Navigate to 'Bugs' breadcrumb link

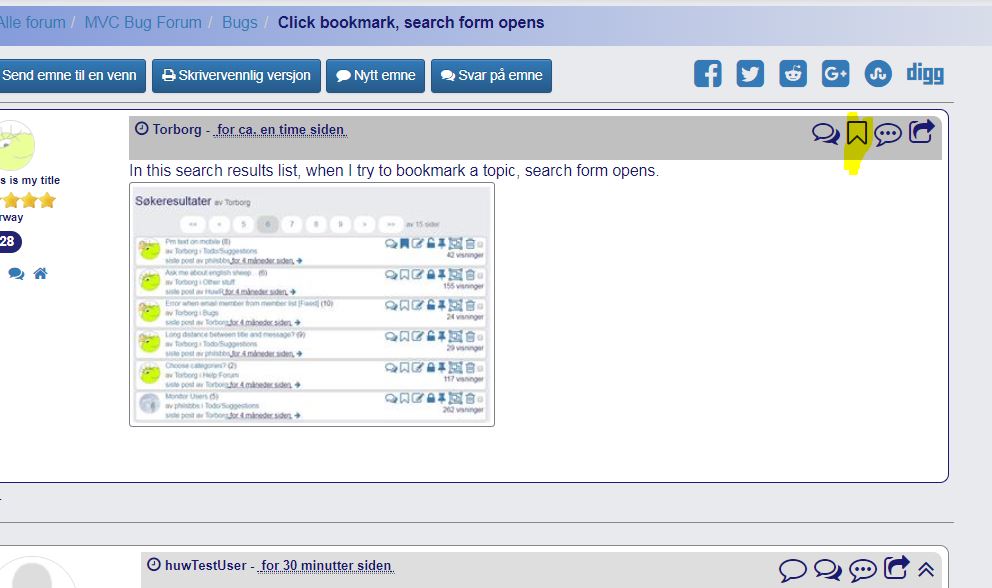click(239, 22)
